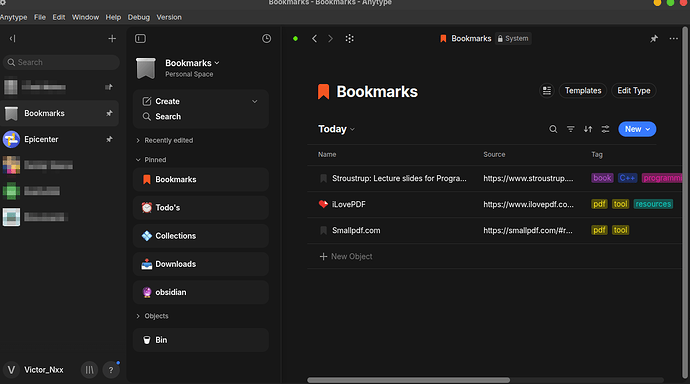Click the blue C++ tag
The height and width of the screenshot is (384, 690).
(627, 178)
